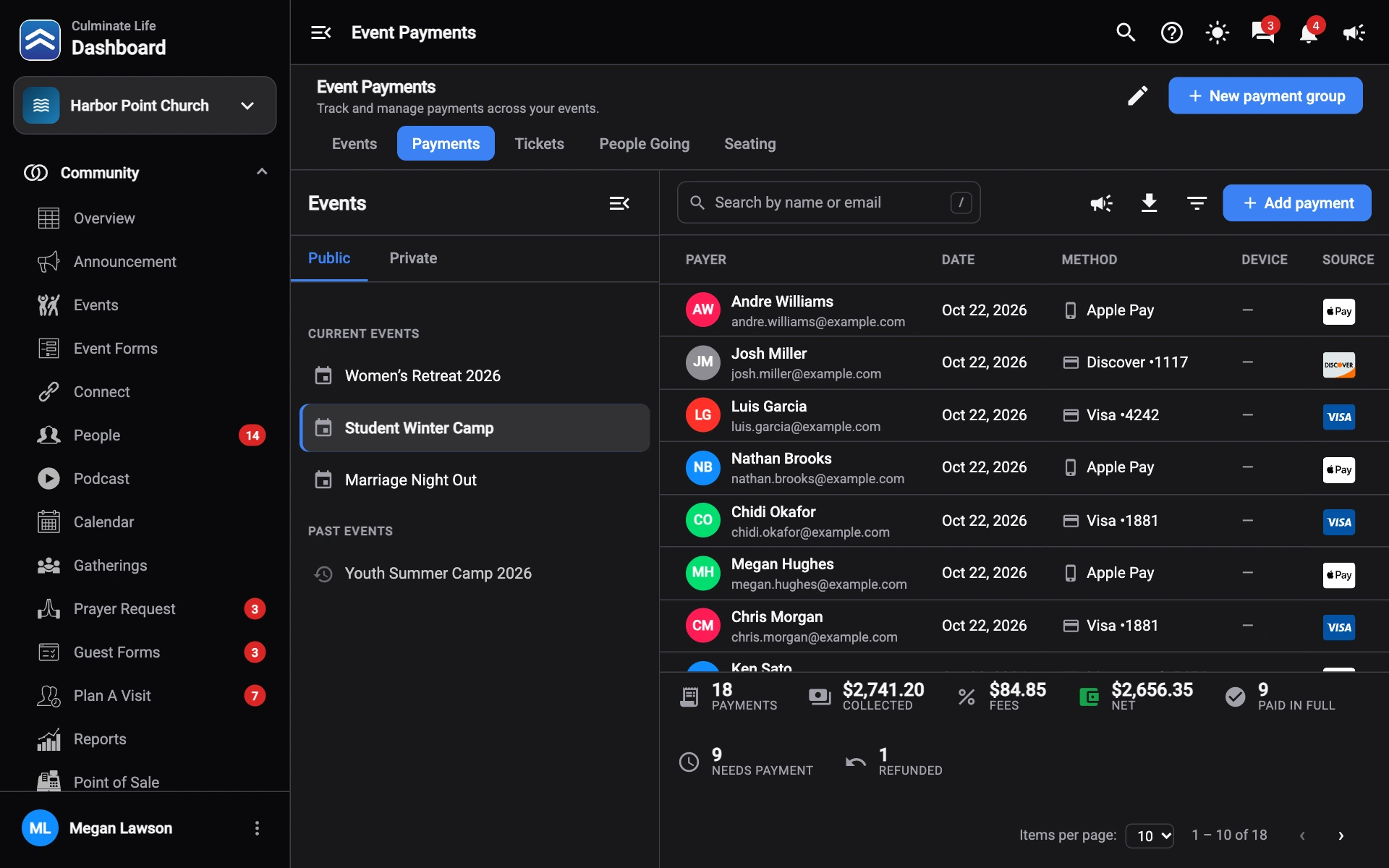Focus the Search by name or email field
This screenshot has width=1389, height=868.
(x=828, y=203)
